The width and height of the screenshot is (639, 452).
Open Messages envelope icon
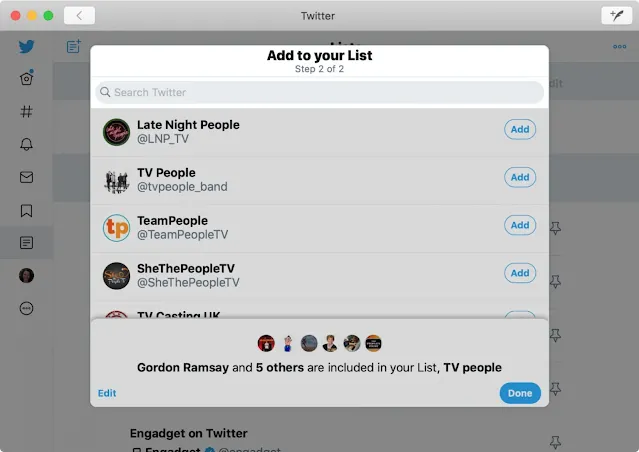tap(26, 177)
